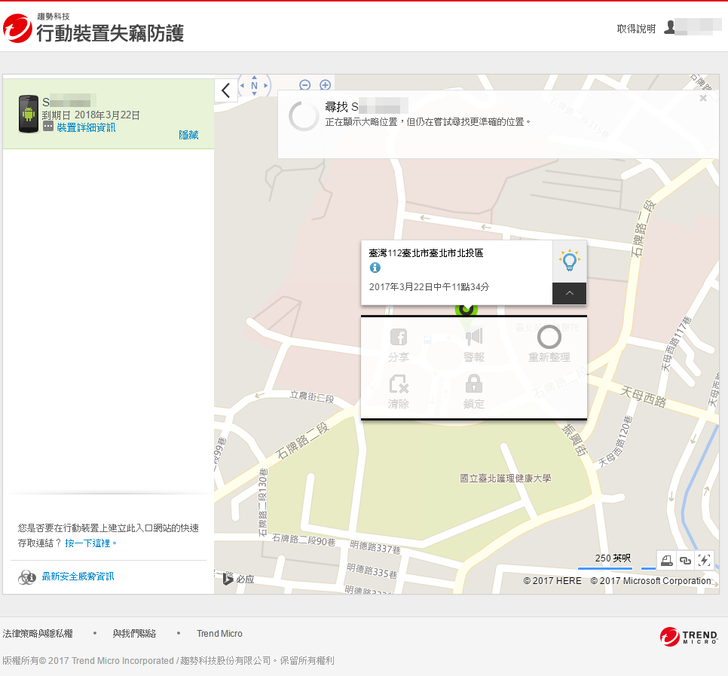Click the 鎖定 padlock lock icon
This screenshot has width=728, height=676.
tap(473, 384)
